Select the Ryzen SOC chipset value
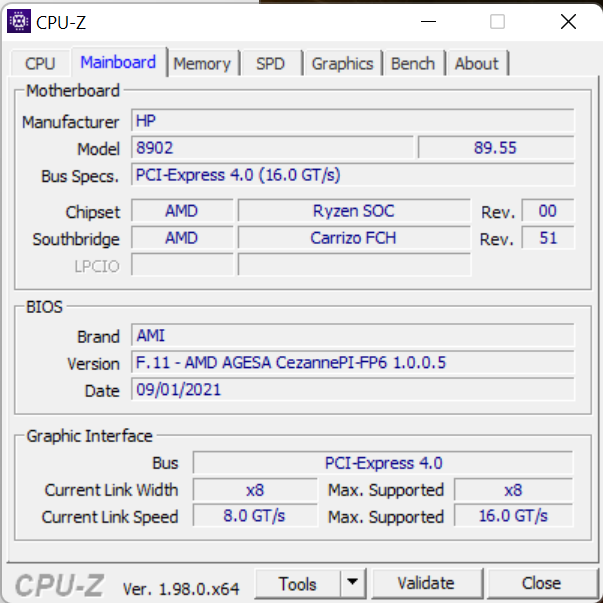603x603 pixels. pyautogui.click(x=354, y=211)
